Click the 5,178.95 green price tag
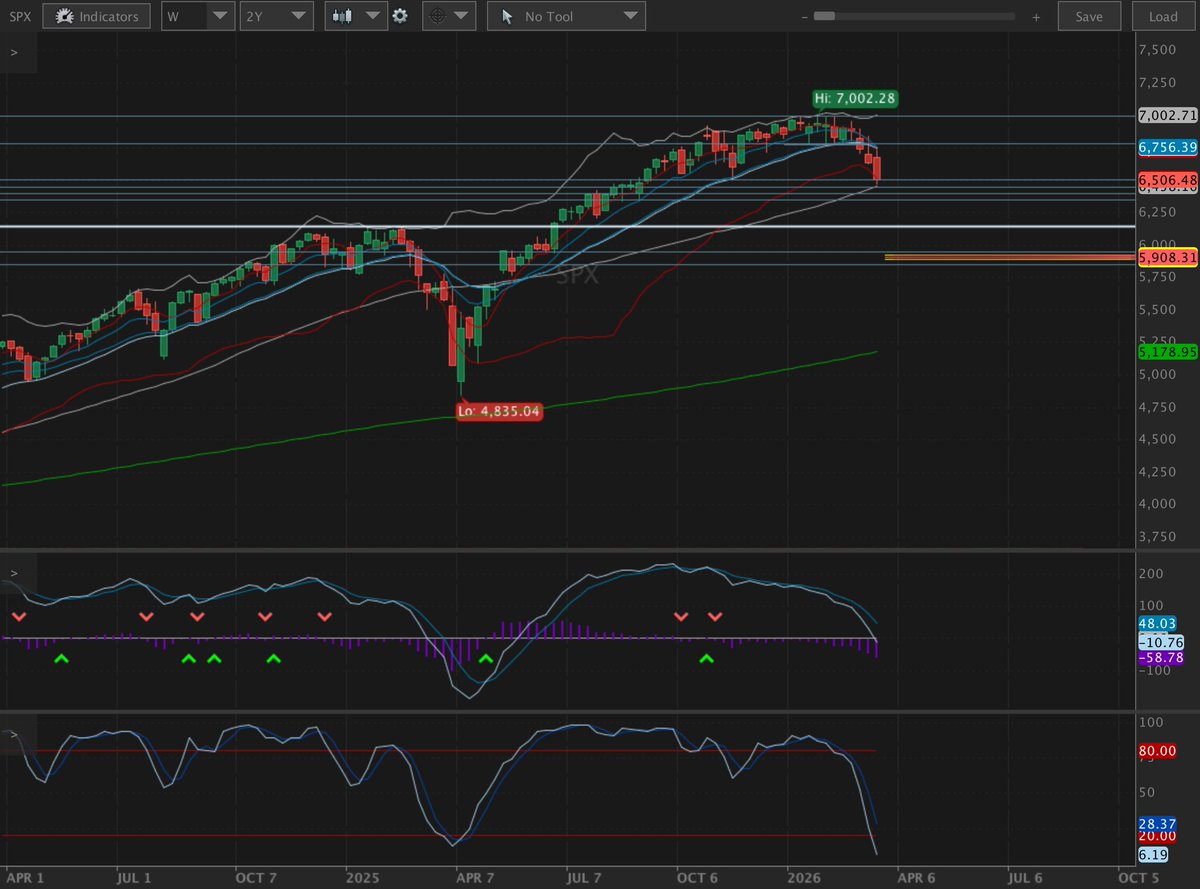 point(1168,352)
